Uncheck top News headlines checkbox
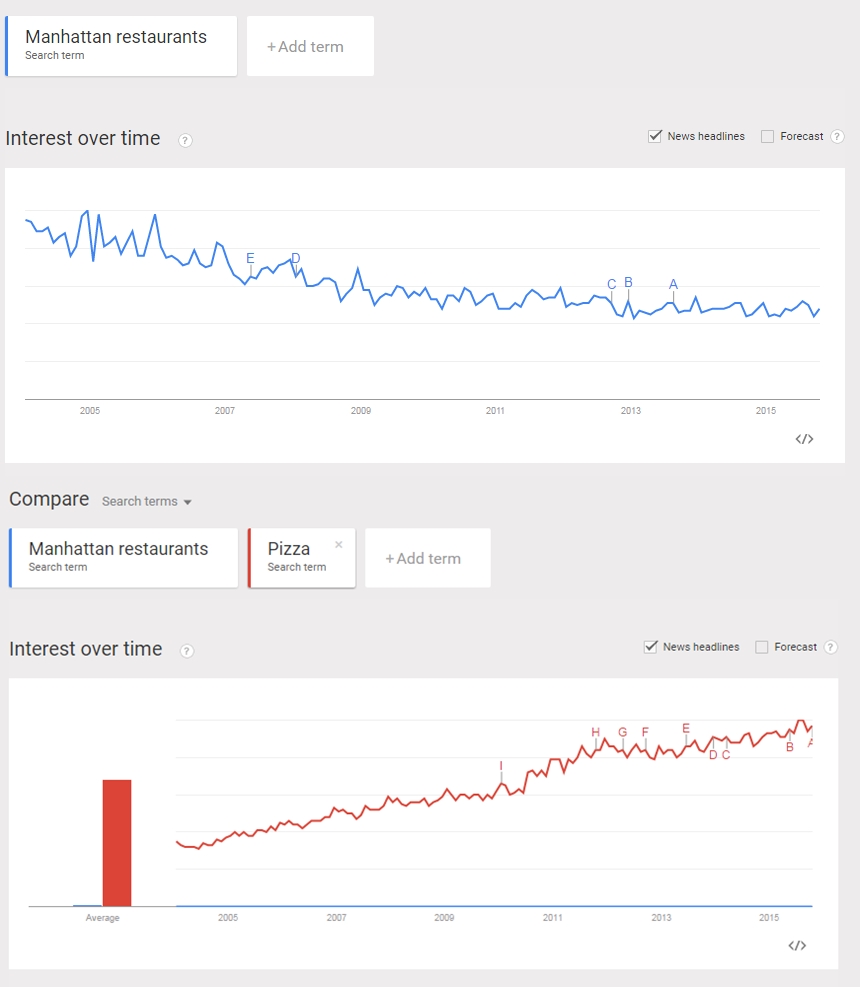860x987 pixels. (655, 136)
